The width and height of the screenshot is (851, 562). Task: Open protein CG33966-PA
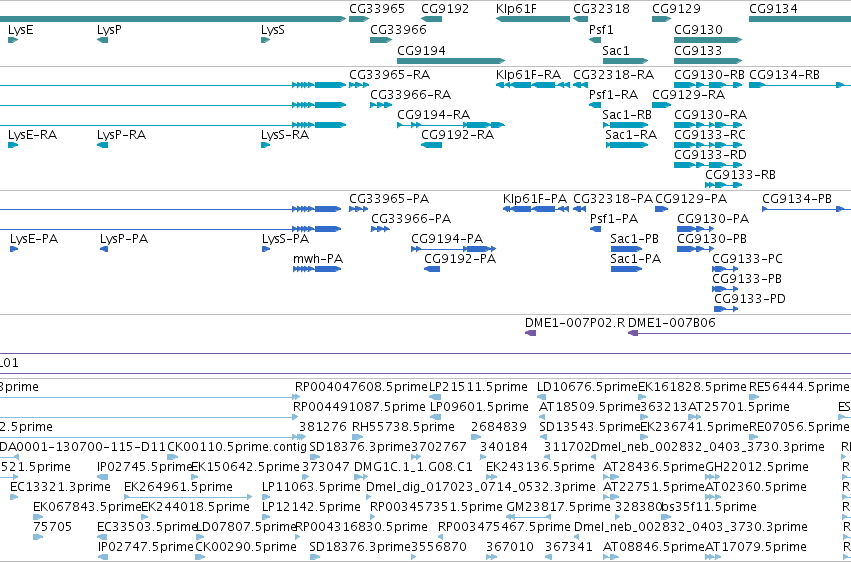[x=411, y=219]
